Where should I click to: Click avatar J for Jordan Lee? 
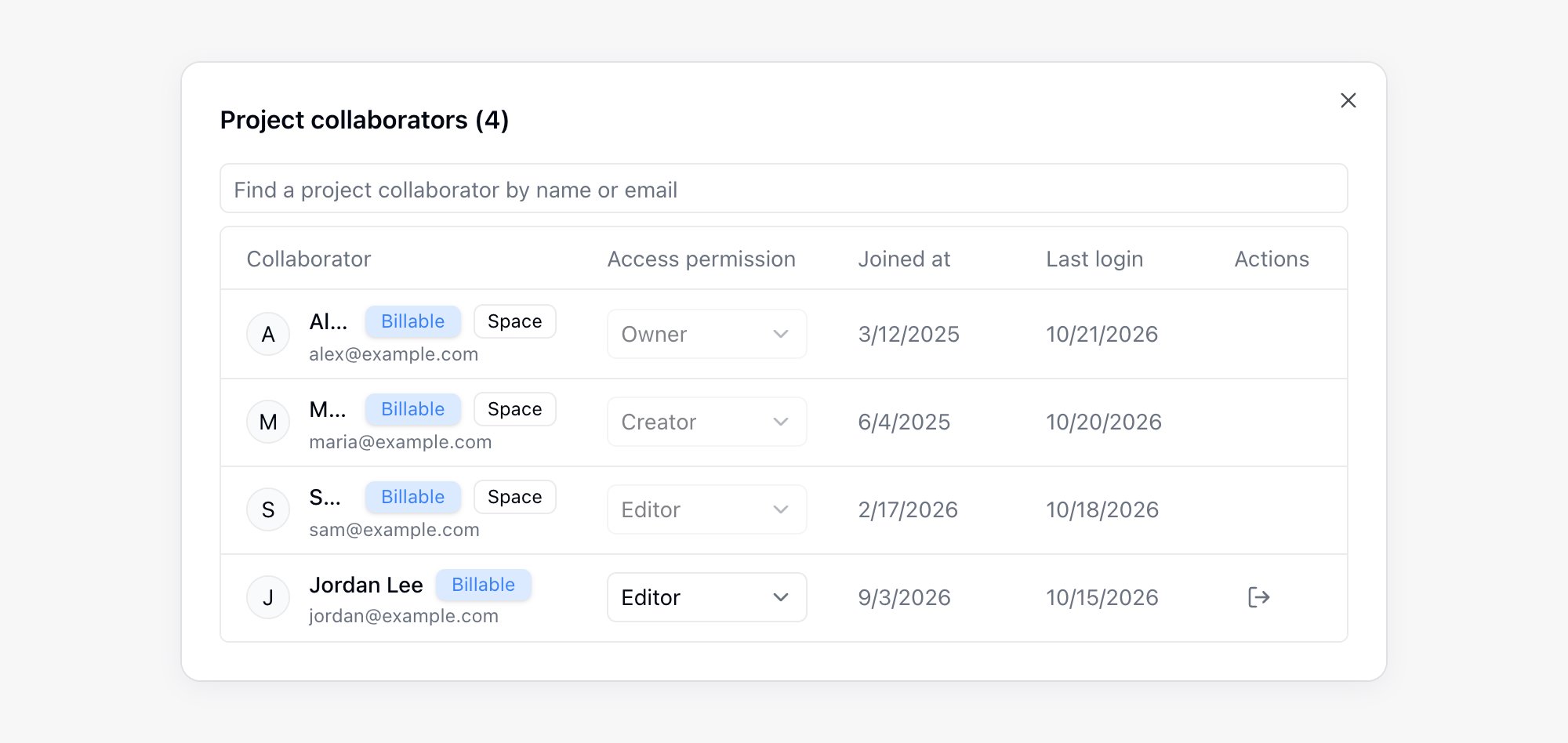point(268,597)
